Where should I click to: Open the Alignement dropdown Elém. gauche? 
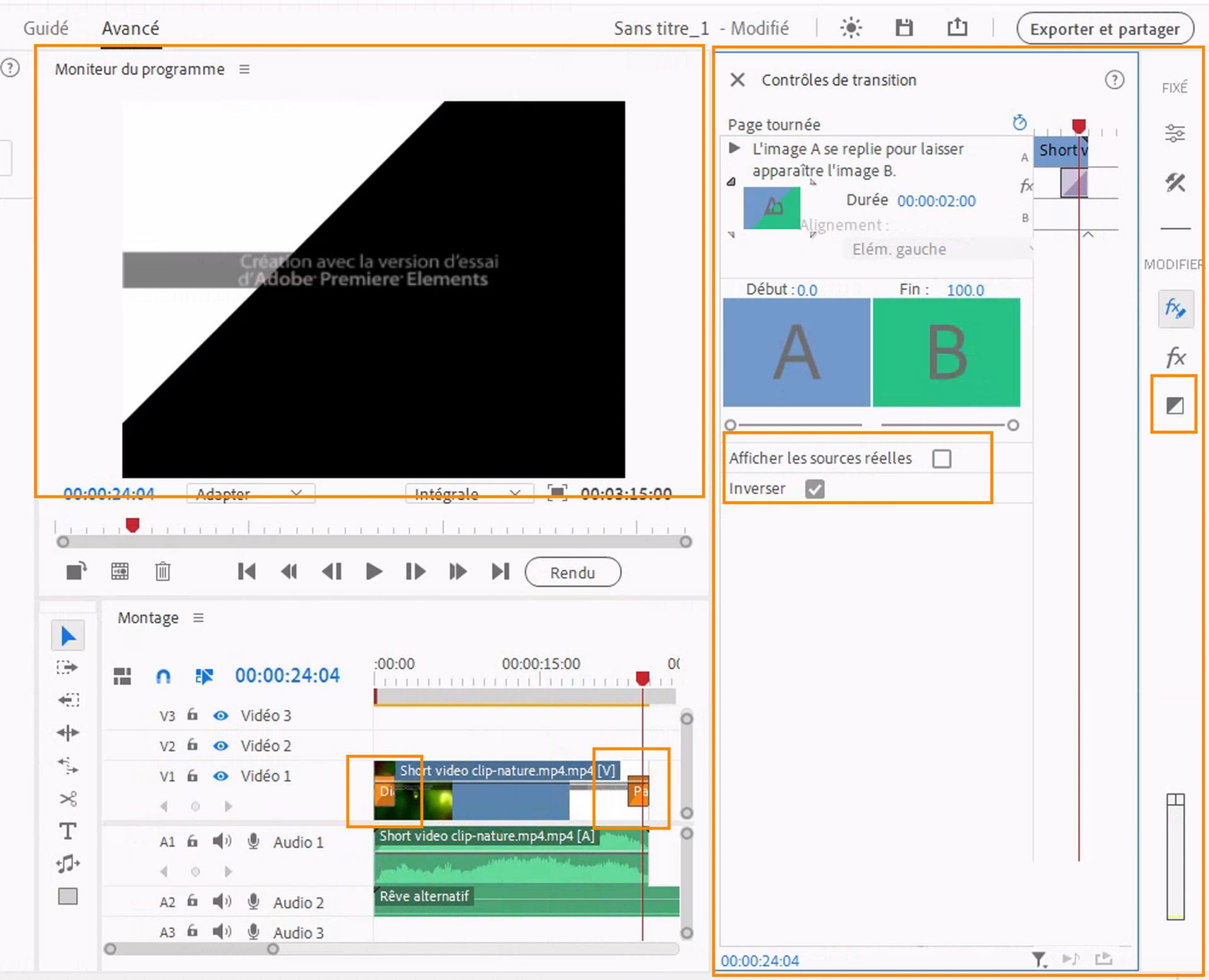tap(938, 249)
